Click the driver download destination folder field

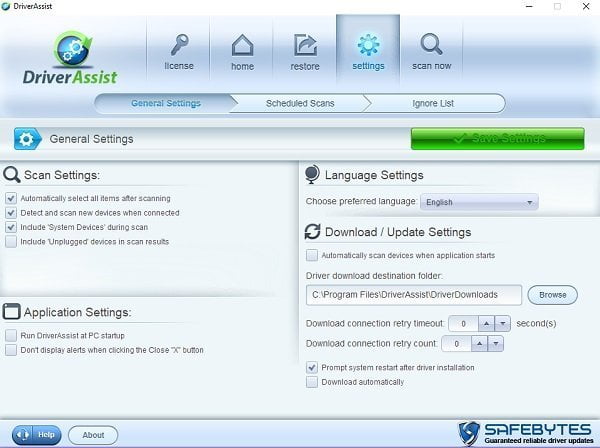click(414, 295)
